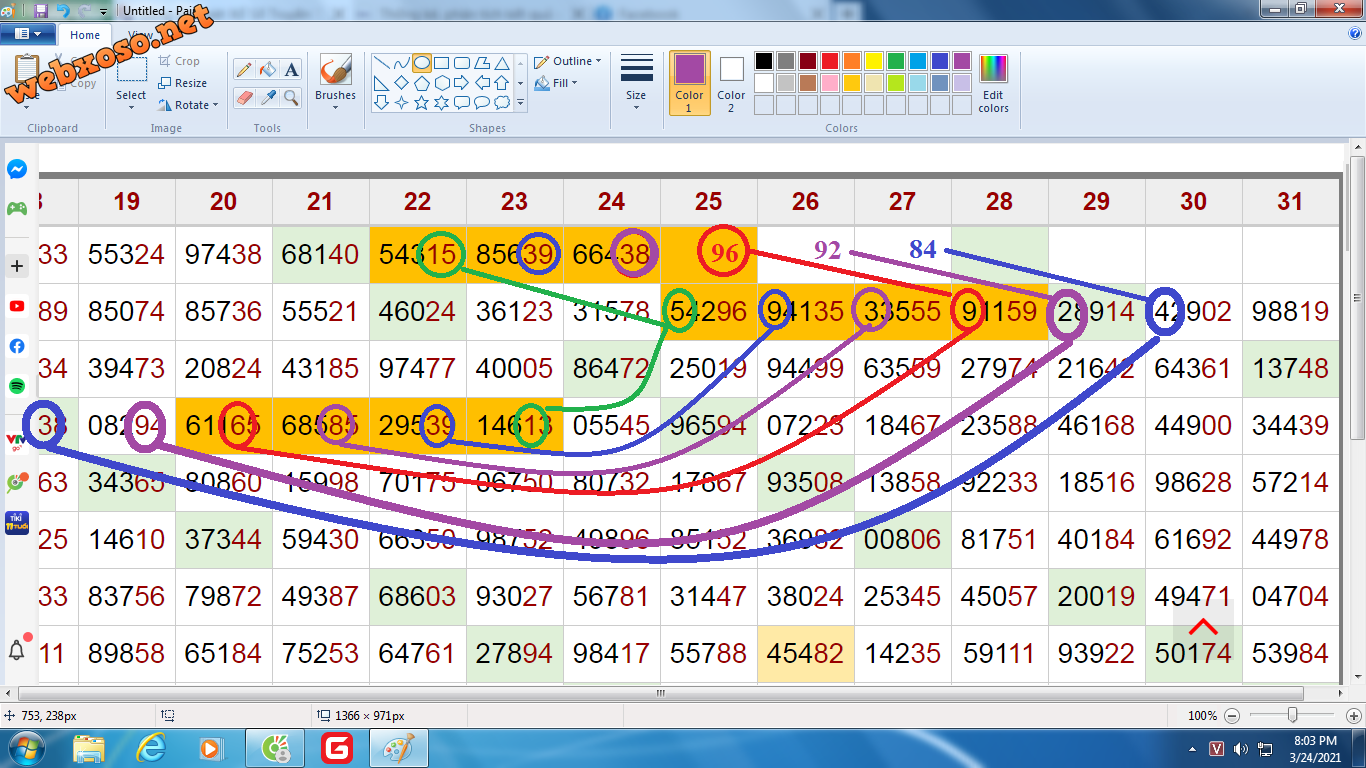Expand the Select dropdown arrow
The image size is (1366, 768).
(131, 107)
